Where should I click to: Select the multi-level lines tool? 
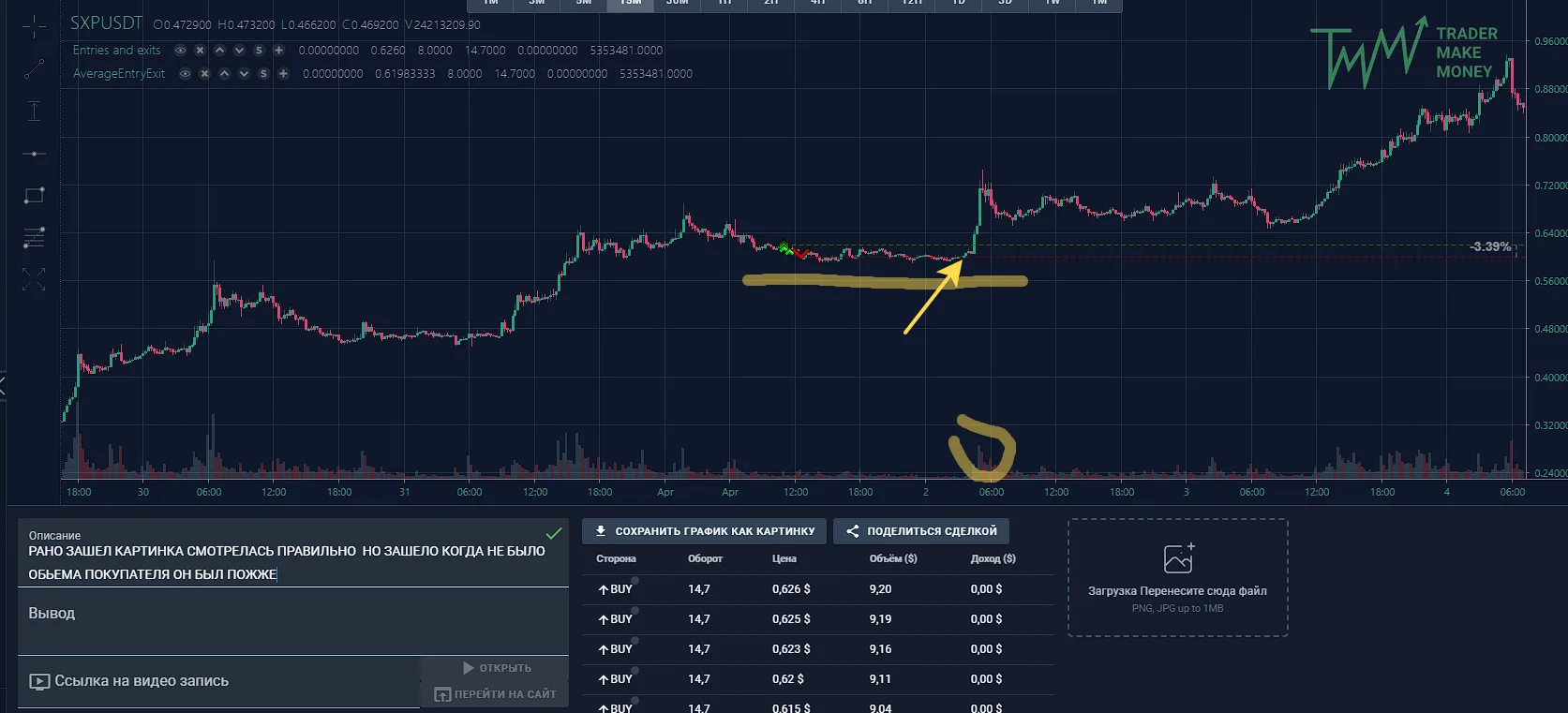click(x=34, y=237)
